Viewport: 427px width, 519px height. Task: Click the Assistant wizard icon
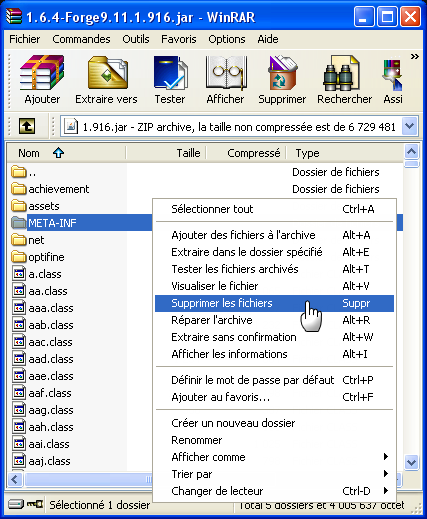coord(393,75)
